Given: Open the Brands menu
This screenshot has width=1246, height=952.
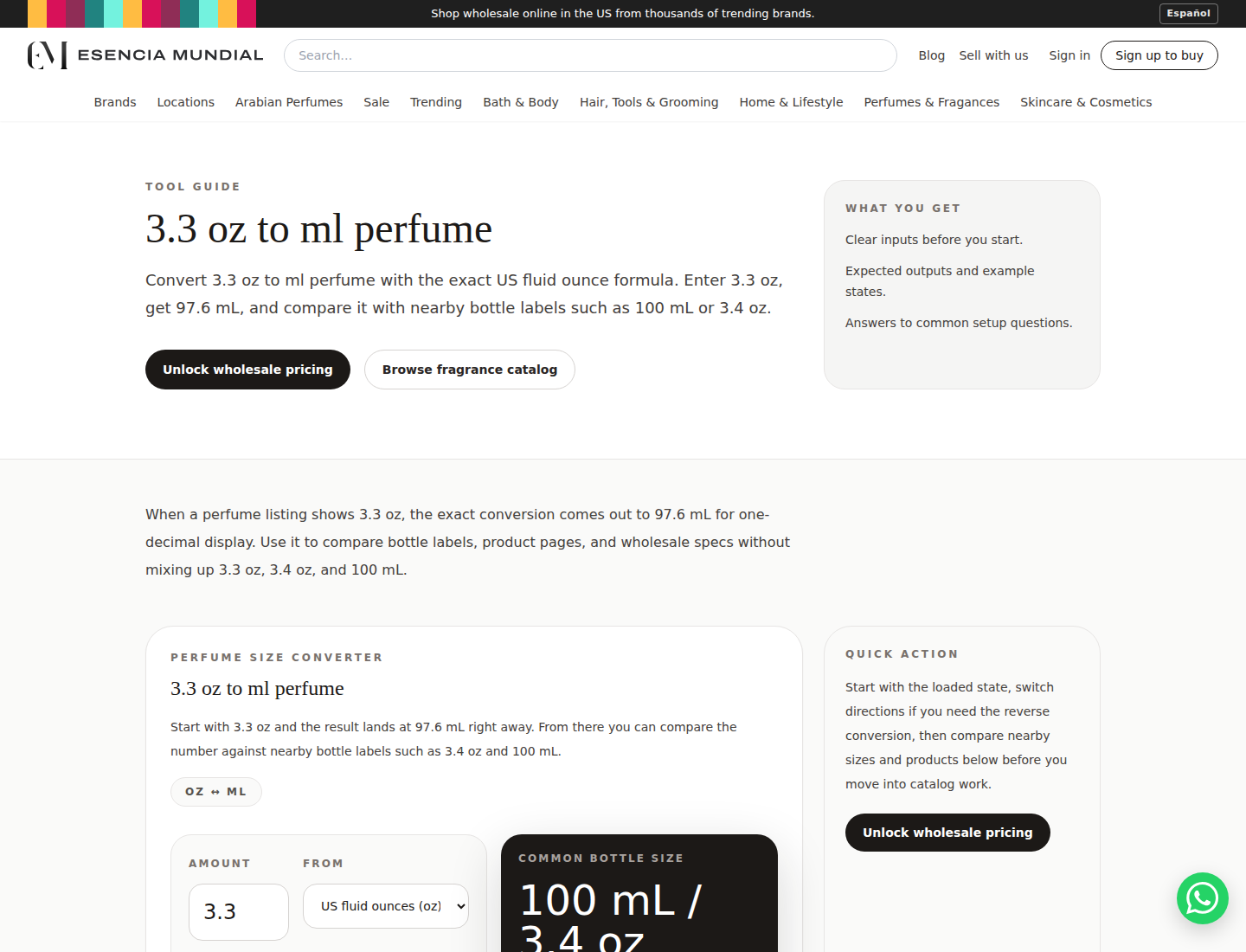Looking at the screenshot, I should [114, 101].
